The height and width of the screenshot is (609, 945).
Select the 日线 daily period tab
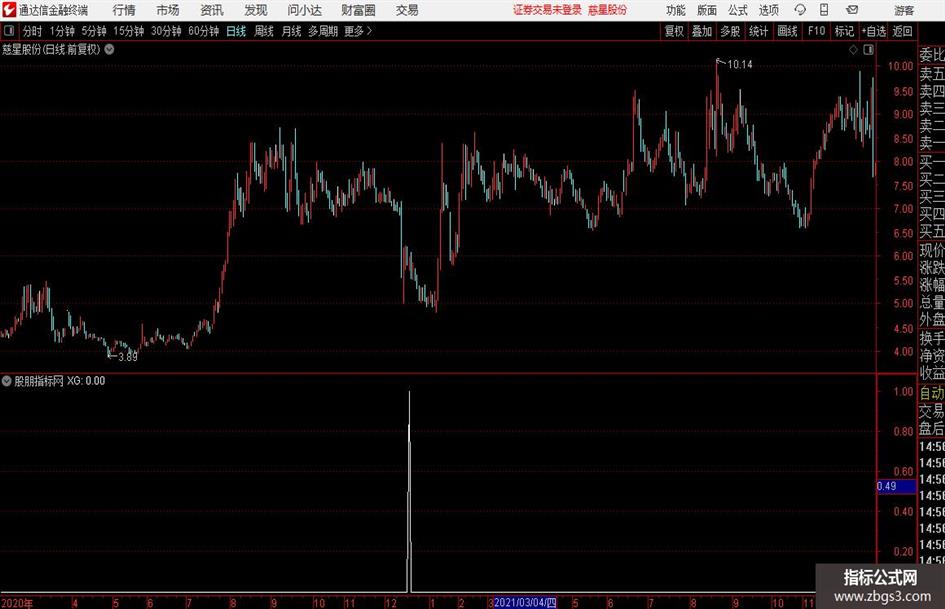click(x=236, y=31)
